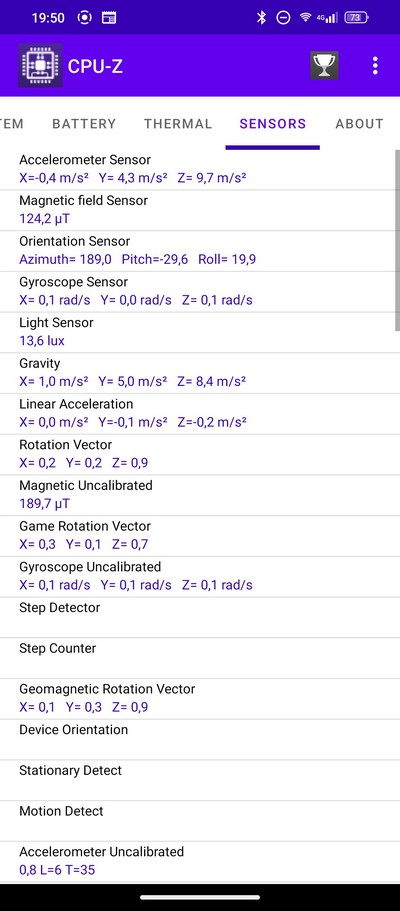
Task: Tap the bottom navigation gesture bar
Action: point(200,897)
